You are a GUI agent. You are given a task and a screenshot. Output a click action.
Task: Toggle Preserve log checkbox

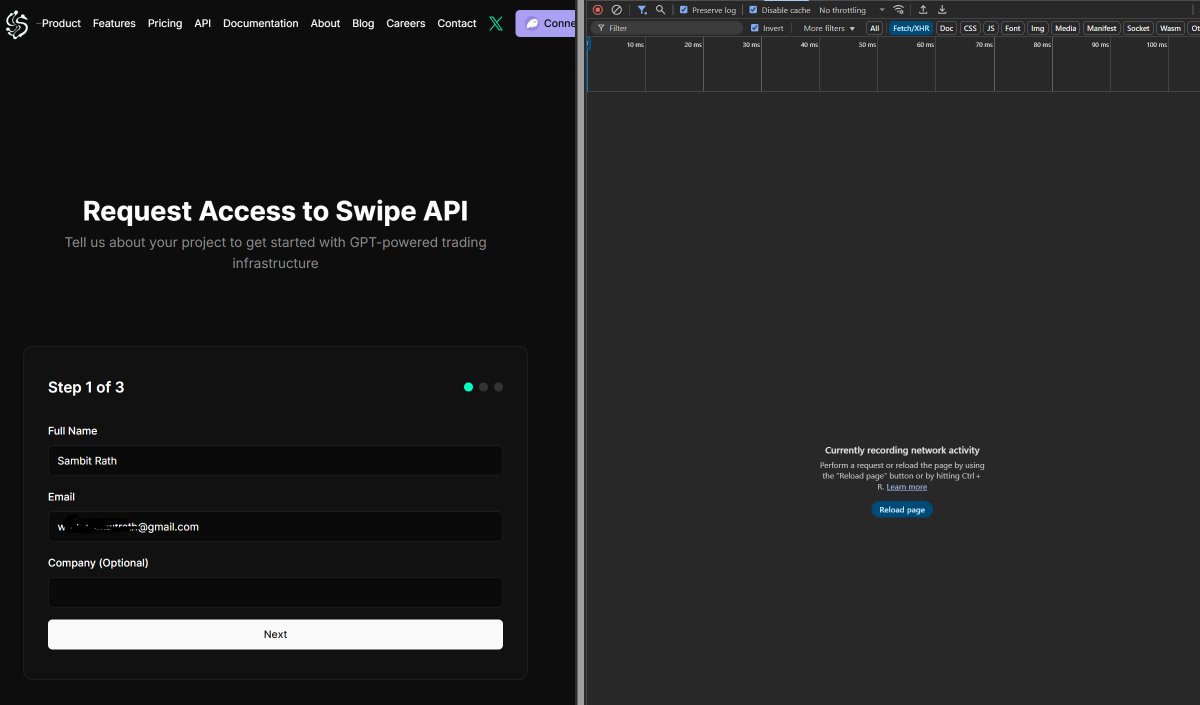point(684,10)
